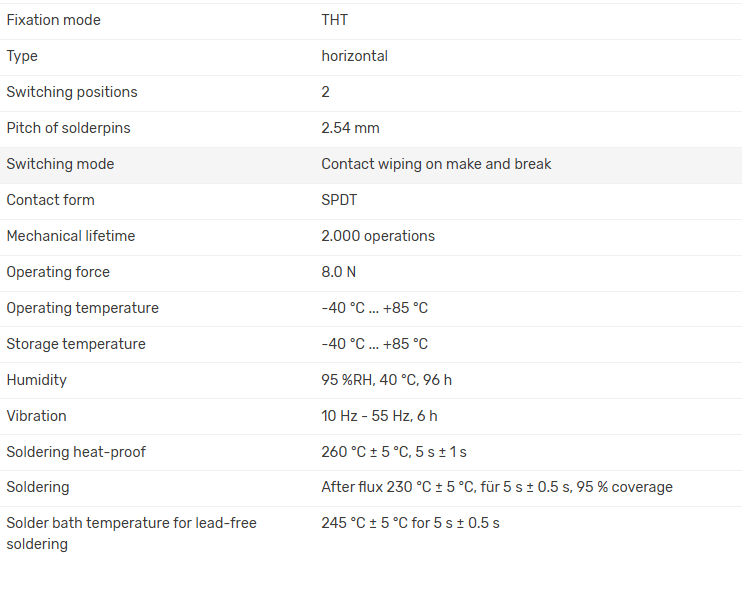This screenshot has width=748, height=589.
Task: Select the '95 %RH, 40 °C, 96 h' value
Action: tap(386, 380)
